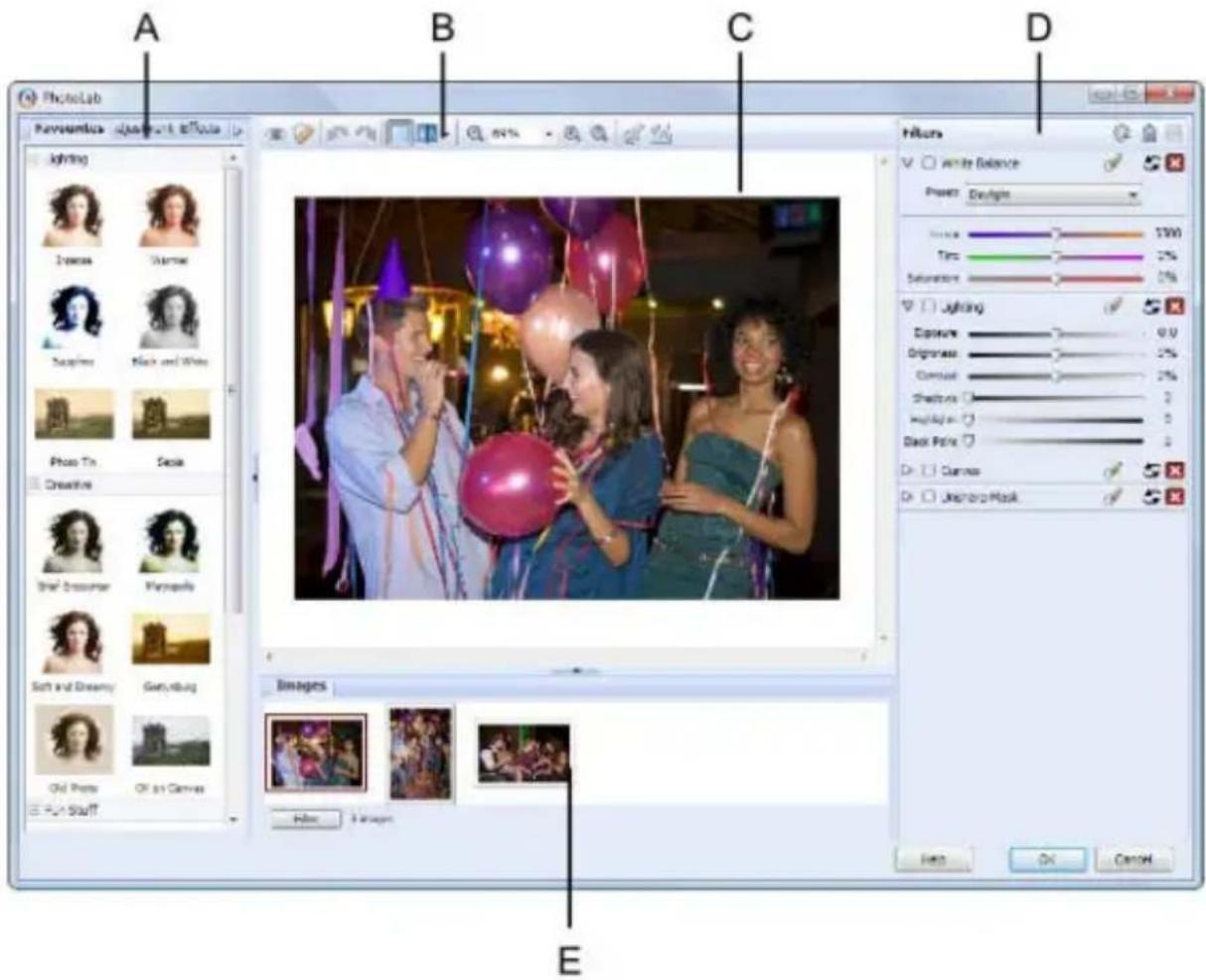
Task: Click the Help button
Action: pos(933,860)
